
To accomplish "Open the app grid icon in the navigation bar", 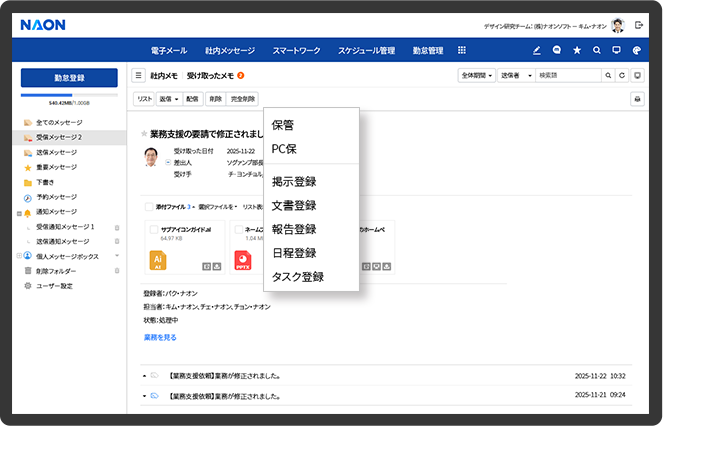I will click(x=461, y=50).
